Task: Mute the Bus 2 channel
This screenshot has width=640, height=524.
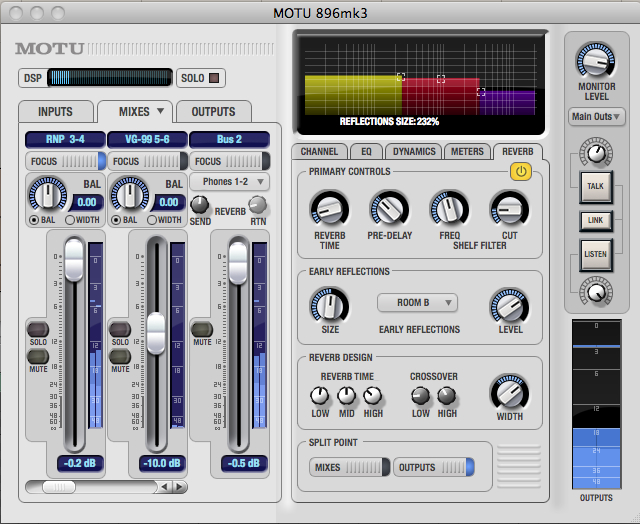Action: tap(202, 329)
